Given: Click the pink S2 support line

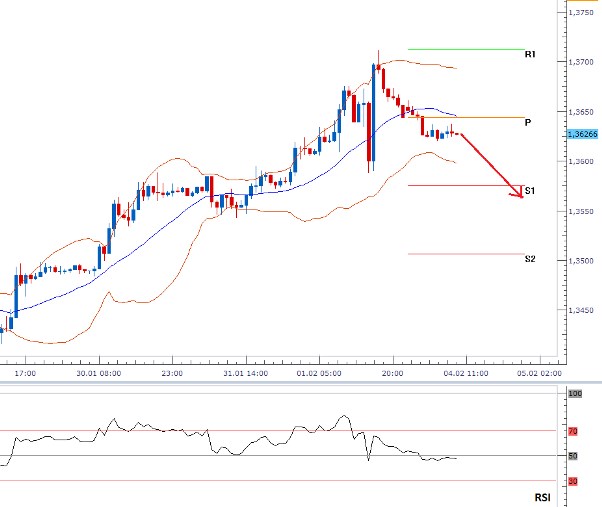Looking at the screenshot, I should point(466,254).
